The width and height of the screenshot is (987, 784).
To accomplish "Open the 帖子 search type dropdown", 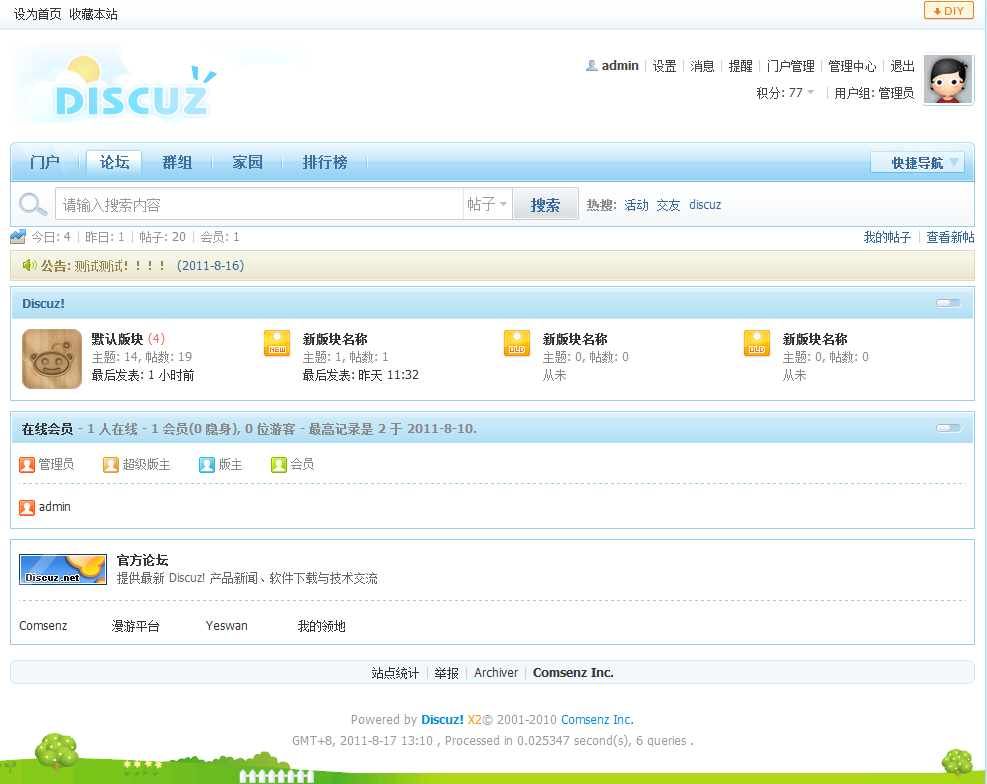I will pos(487,204).
